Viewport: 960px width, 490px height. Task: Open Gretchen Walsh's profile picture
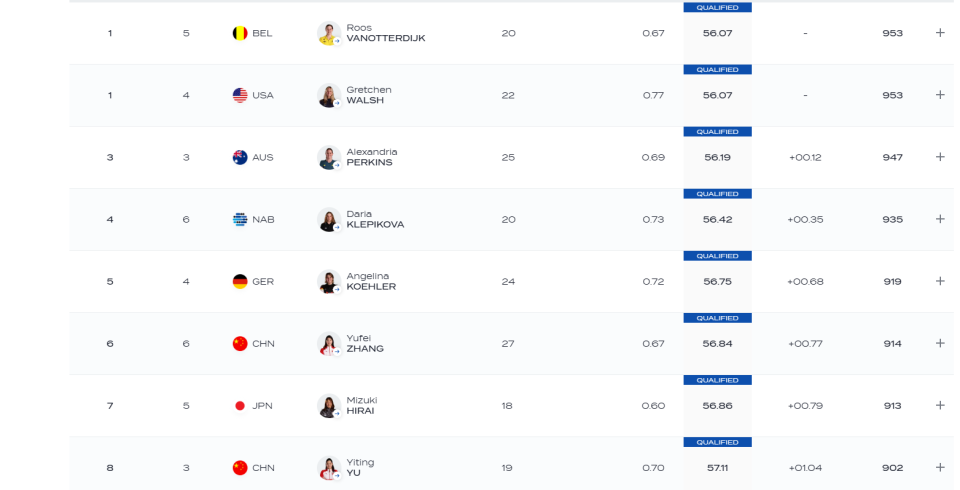(329, 95)
